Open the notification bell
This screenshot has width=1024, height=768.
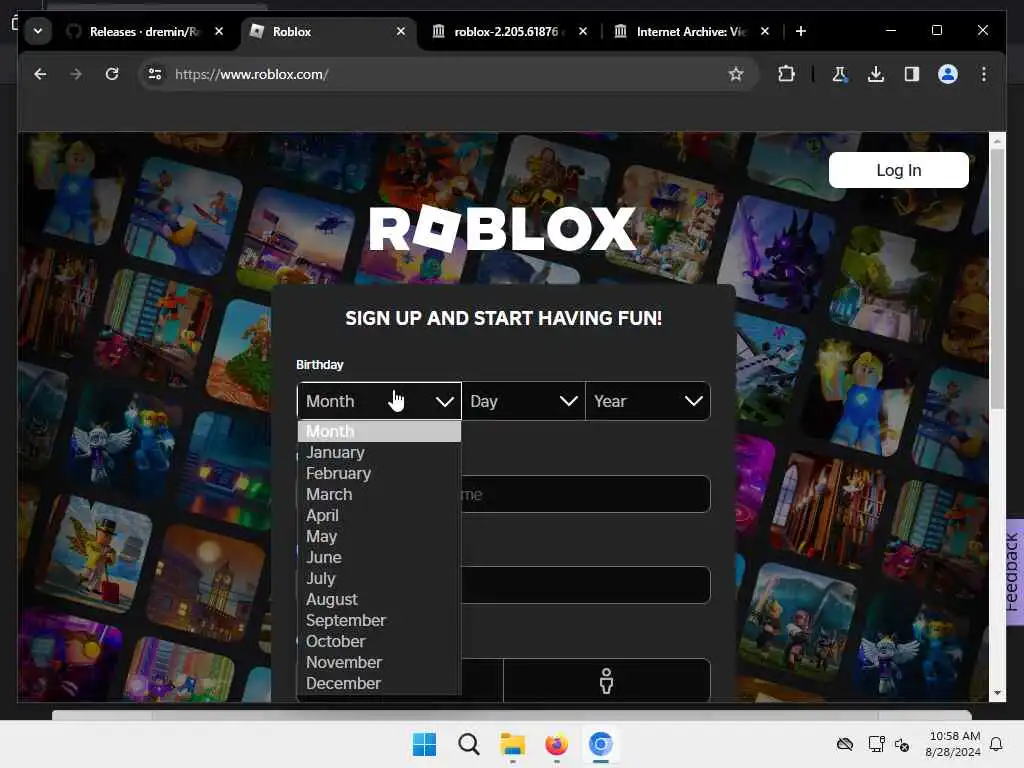coord(997,744)
